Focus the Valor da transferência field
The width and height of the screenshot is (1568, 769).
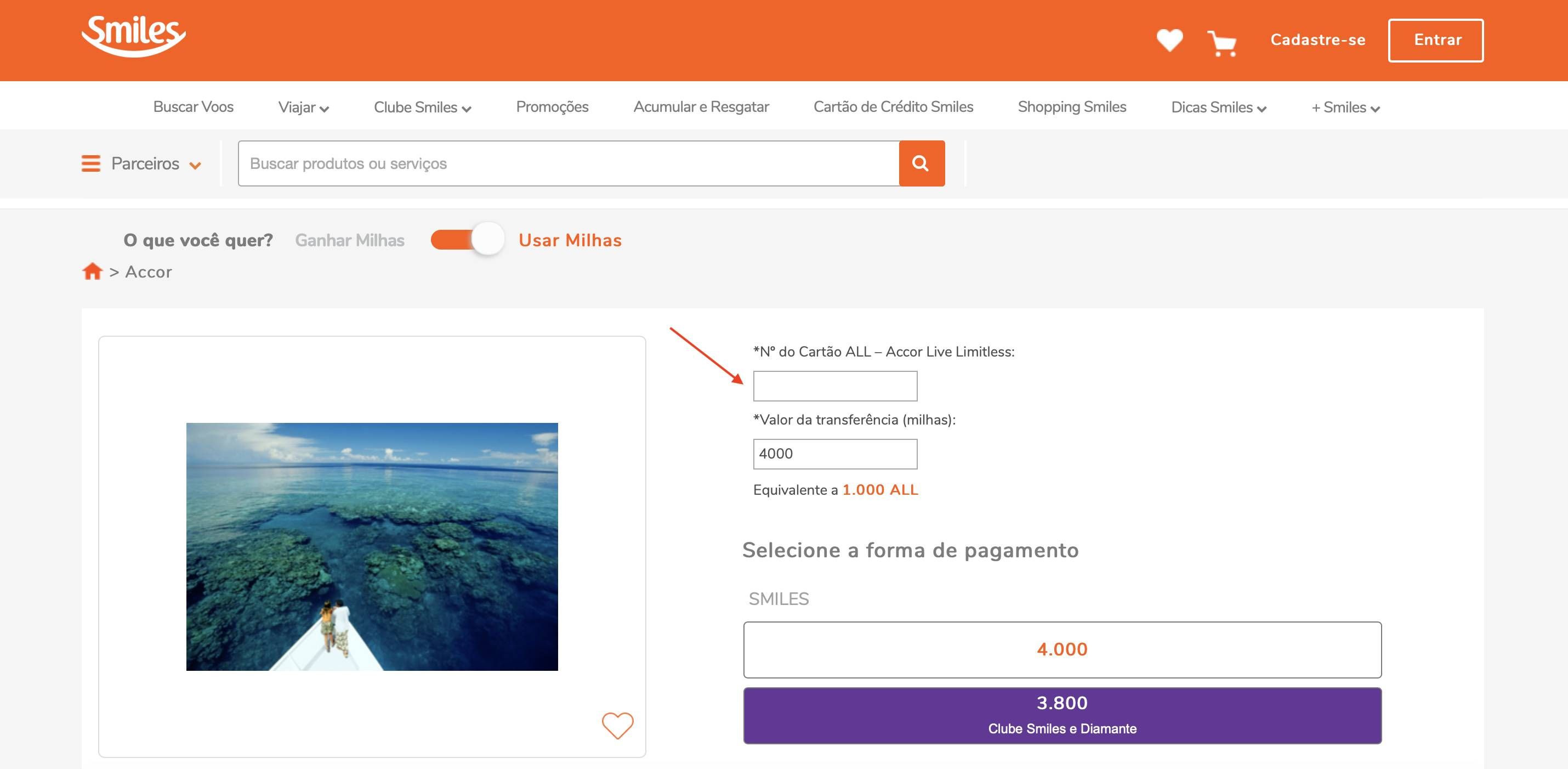(835, 454)
